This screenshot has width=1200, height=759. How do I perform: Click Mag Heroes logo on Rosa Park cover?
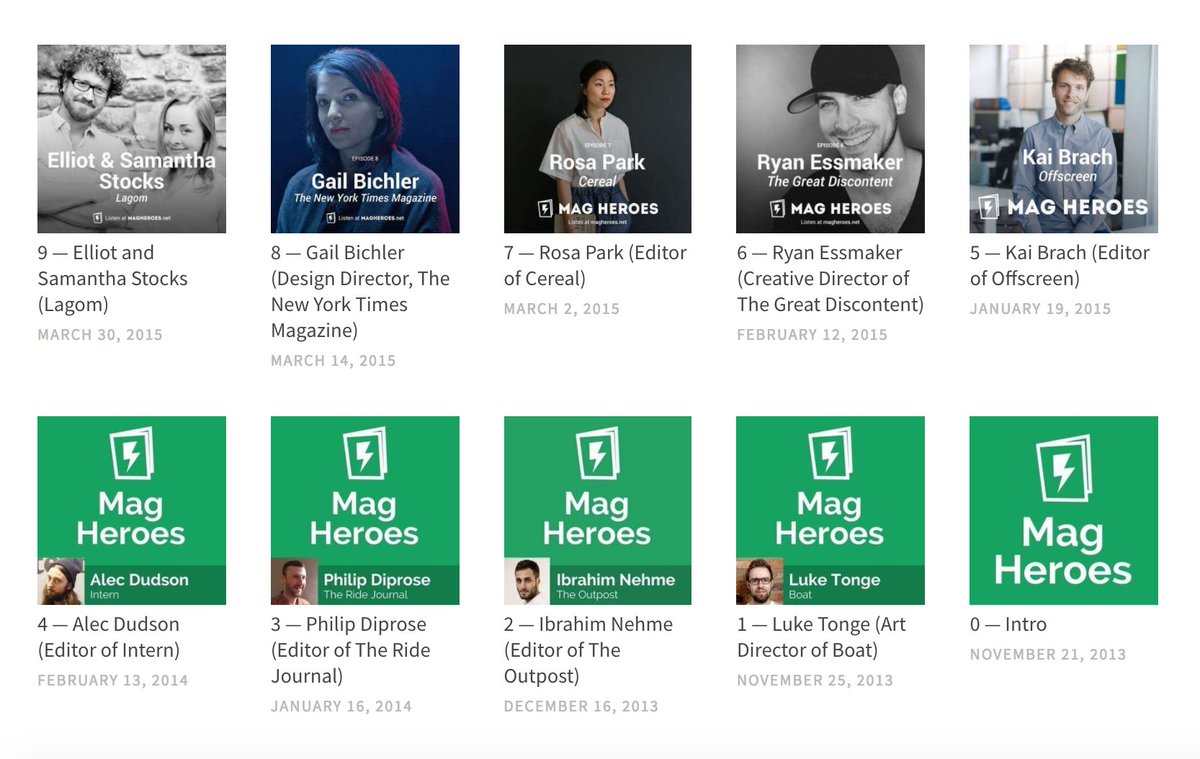click(598, 208)
